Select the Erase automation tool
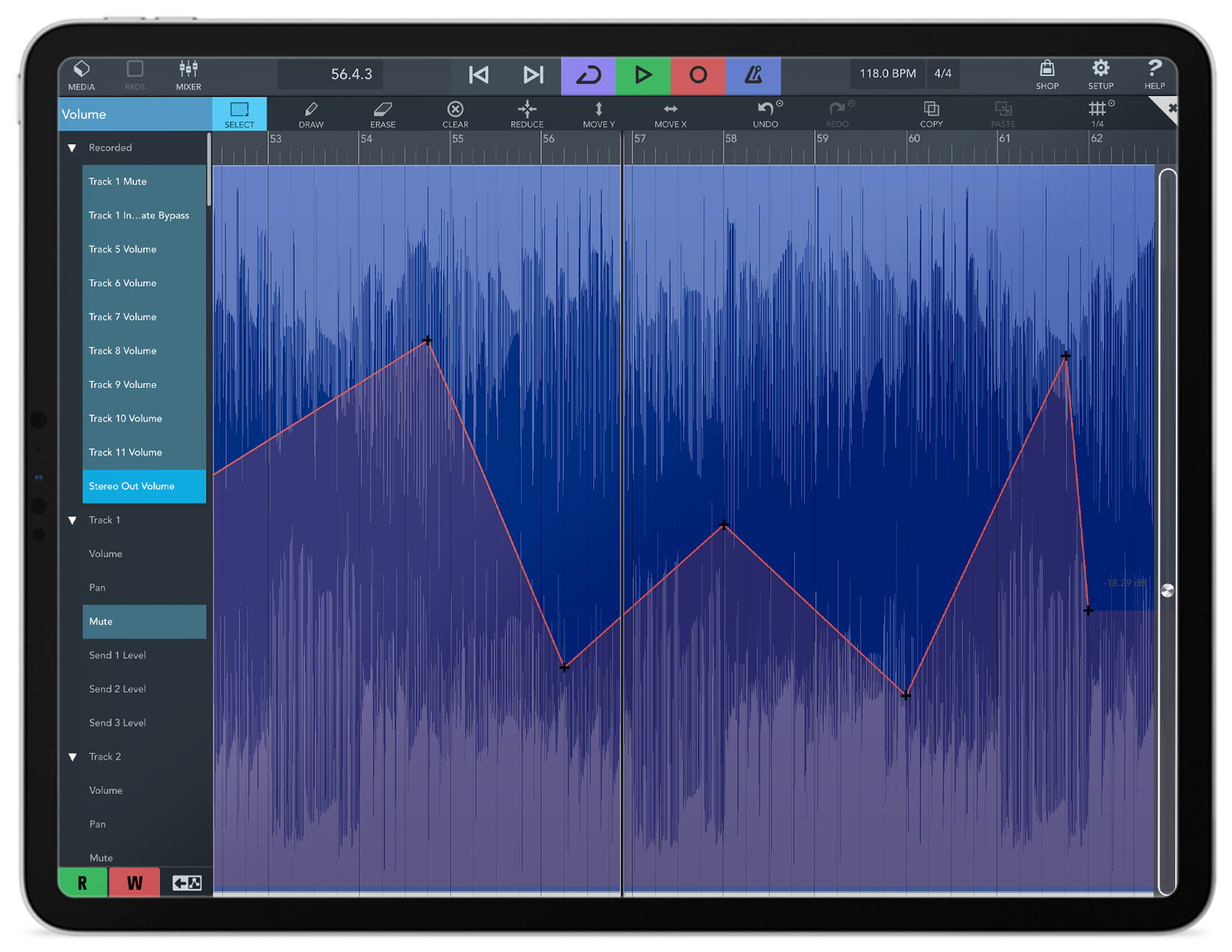This screenshot has width=1232, height=952. (x=382, y=114)
